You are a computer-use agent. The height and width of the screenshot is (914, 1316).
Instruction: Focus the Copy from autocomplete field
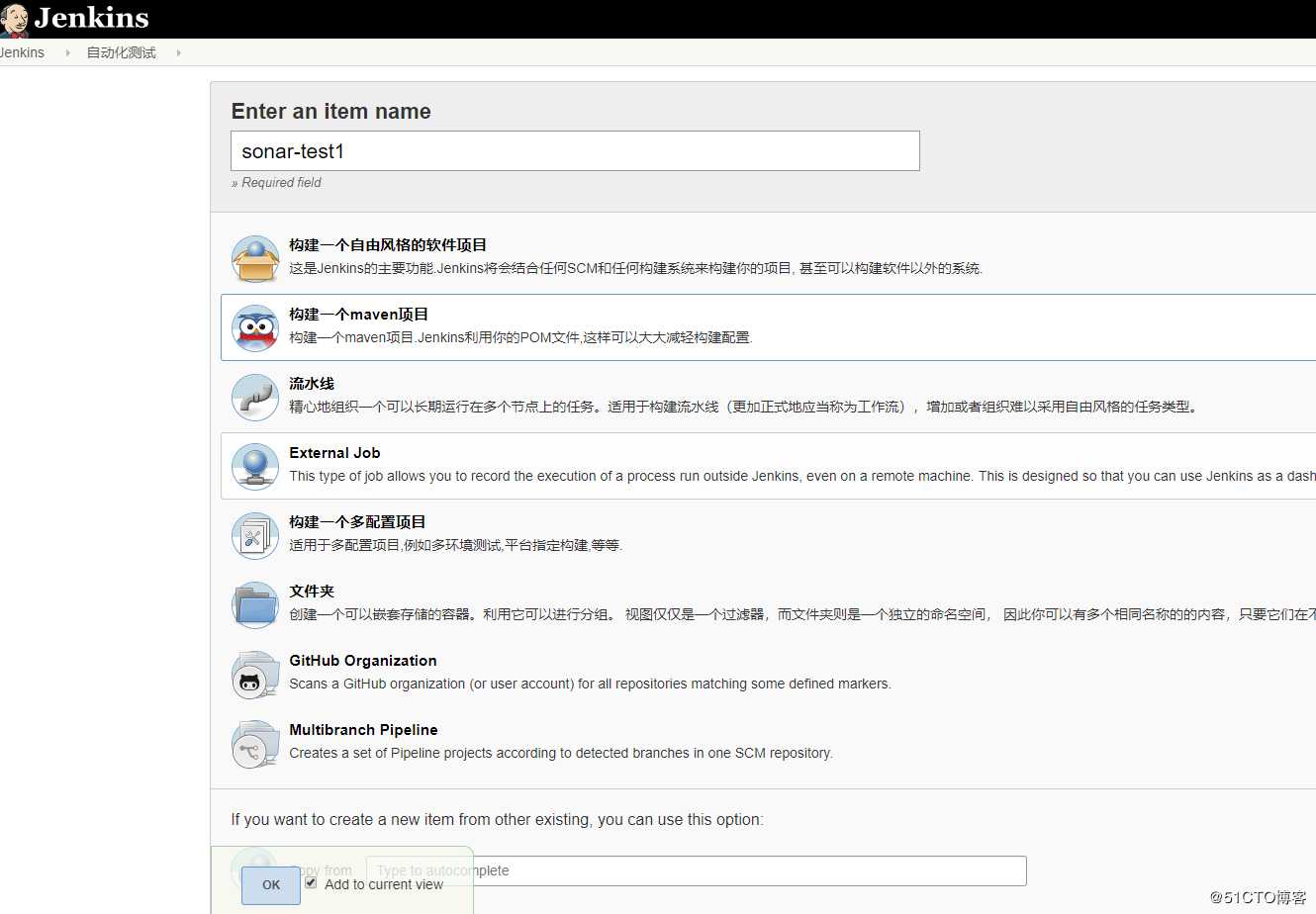(696, 870)
